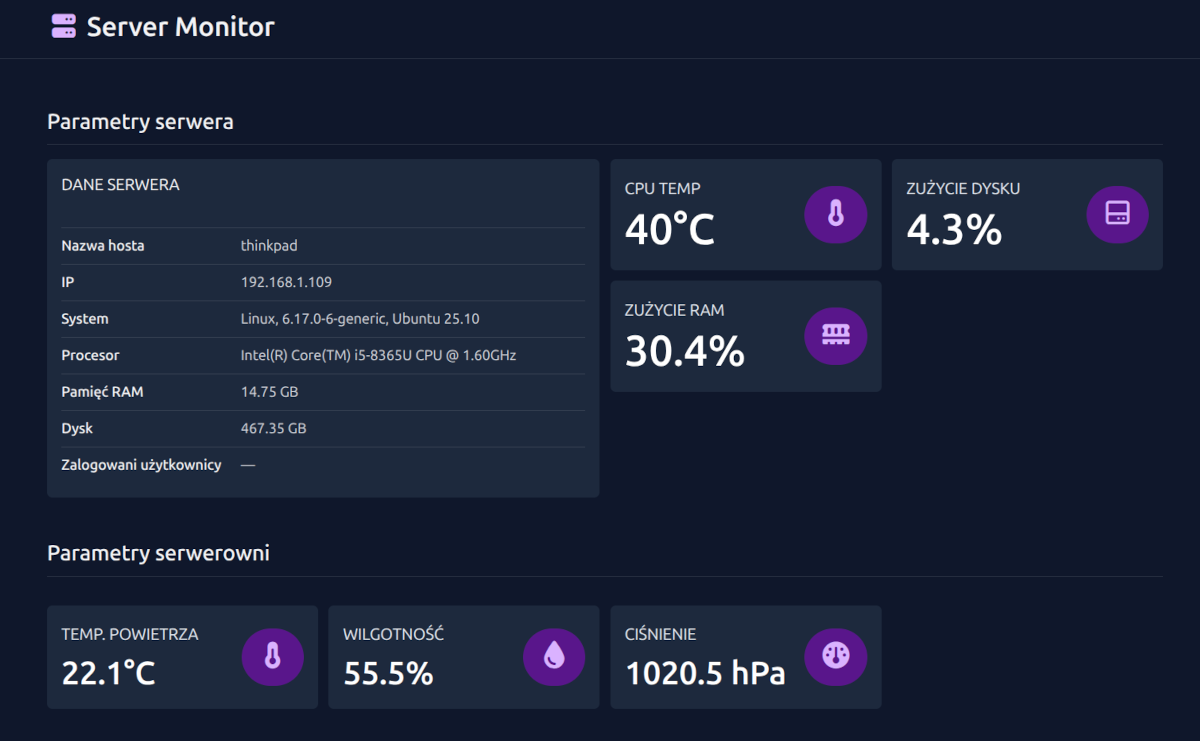Screen dimensions: 1200x741
Task: Click the gauge icon on CIŚNIENIE card
Action: point(835,656)
